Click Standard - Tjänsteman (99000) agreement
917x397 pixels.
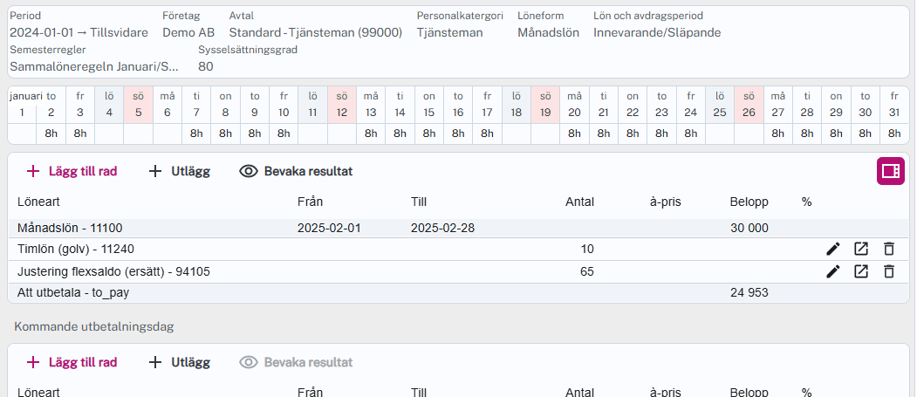coord(316,33)
